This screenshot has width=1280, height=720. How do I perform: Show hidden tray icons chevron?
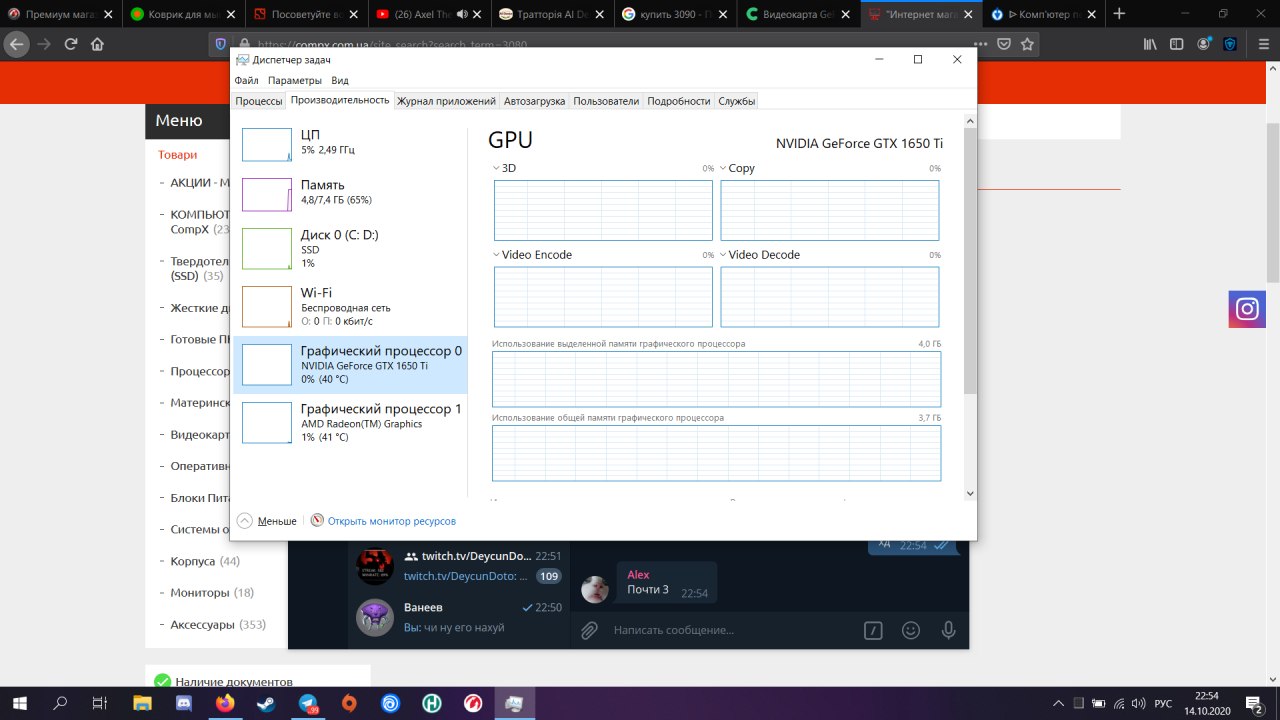(1060, 703)
